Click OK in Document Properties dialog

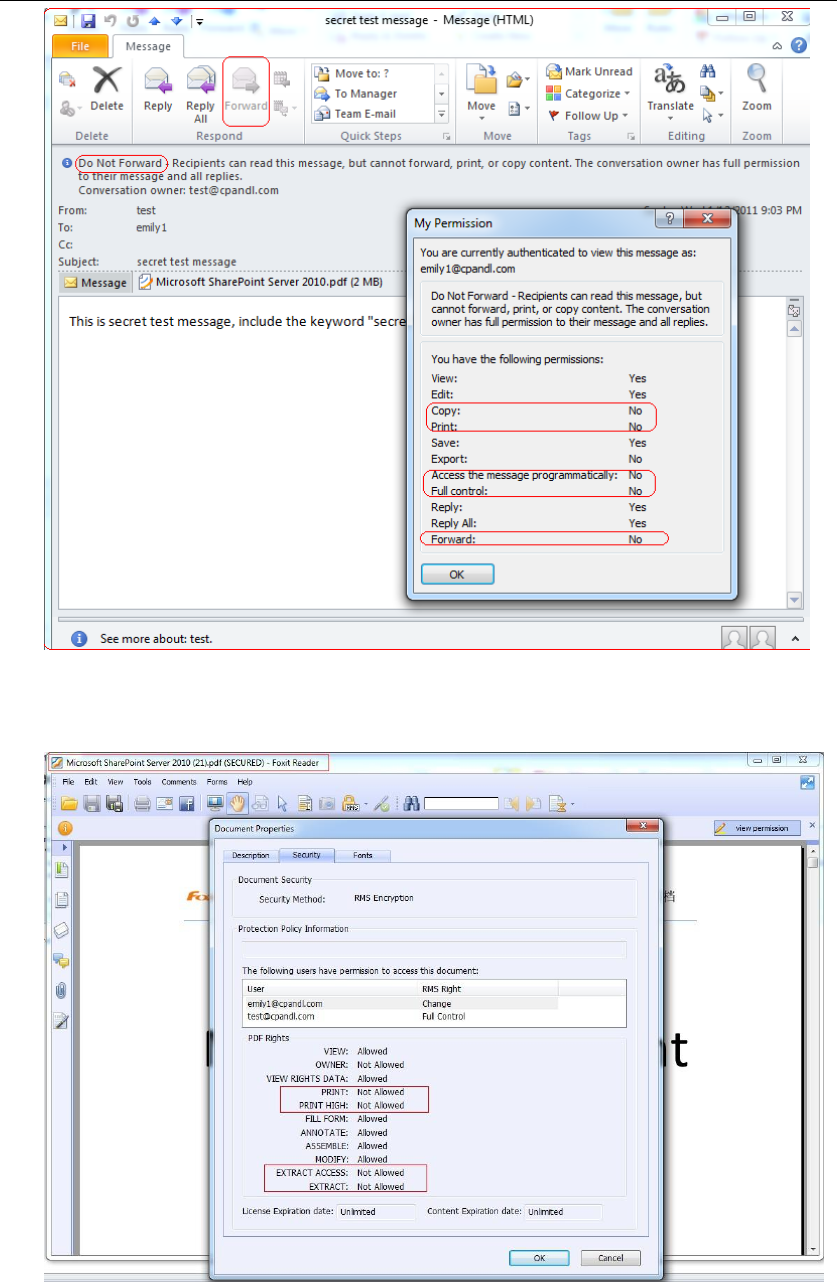tap(539, 1257)
